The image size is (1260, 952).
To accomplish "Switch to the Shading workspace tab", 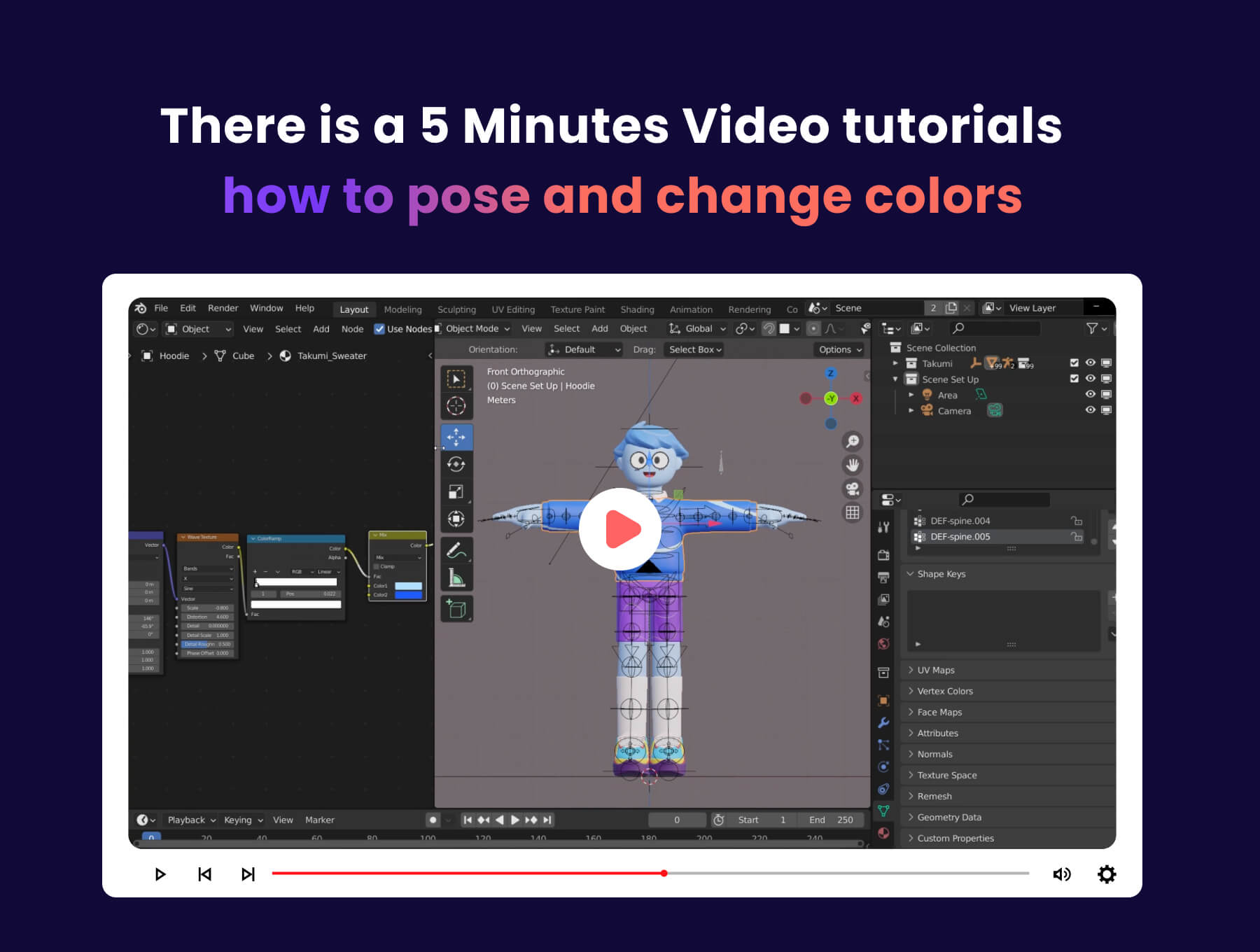I will [x=636, y=309].
